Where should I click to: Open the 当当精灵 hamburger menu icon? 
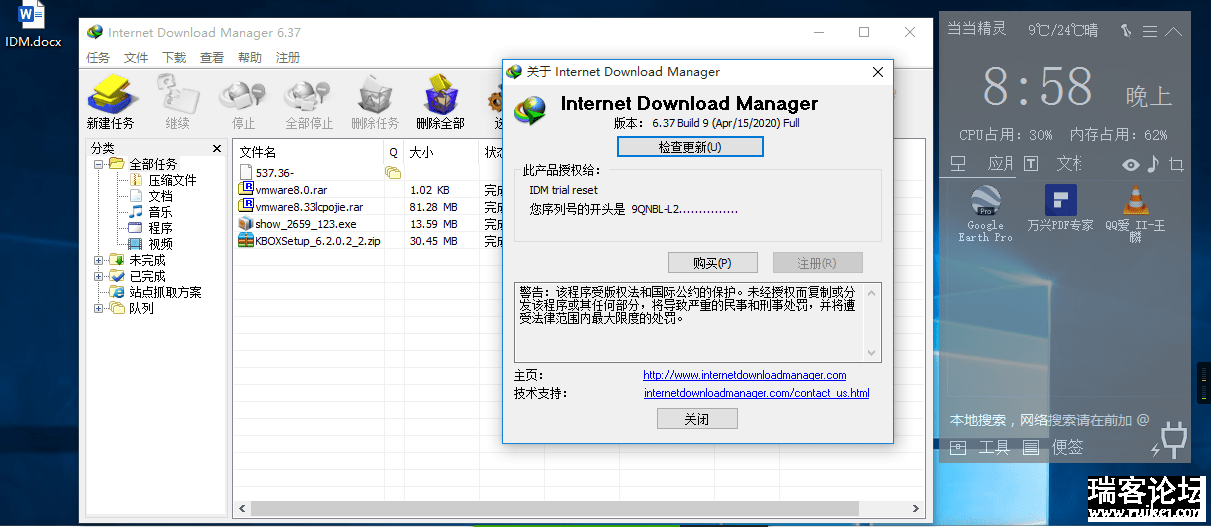point(1150,31)
